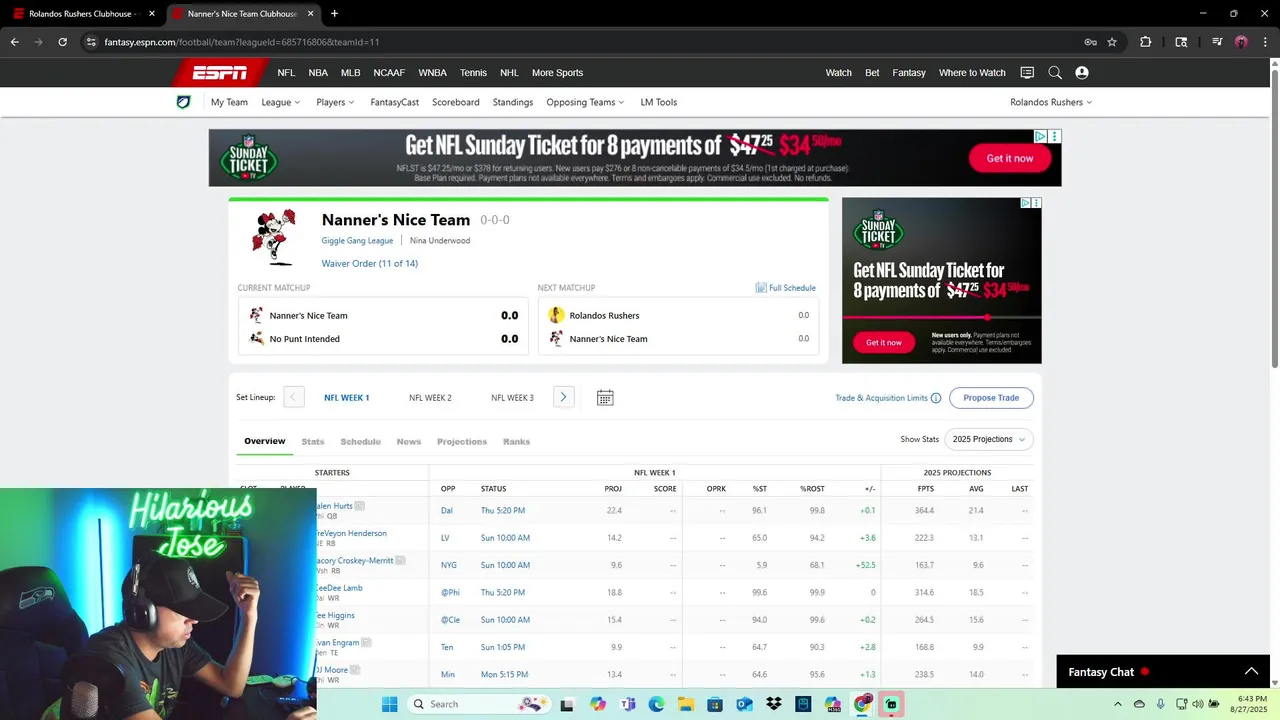Click the ESPN search magnifier icon
This screenshot has width=1280, height=720.
(1055, 73)
